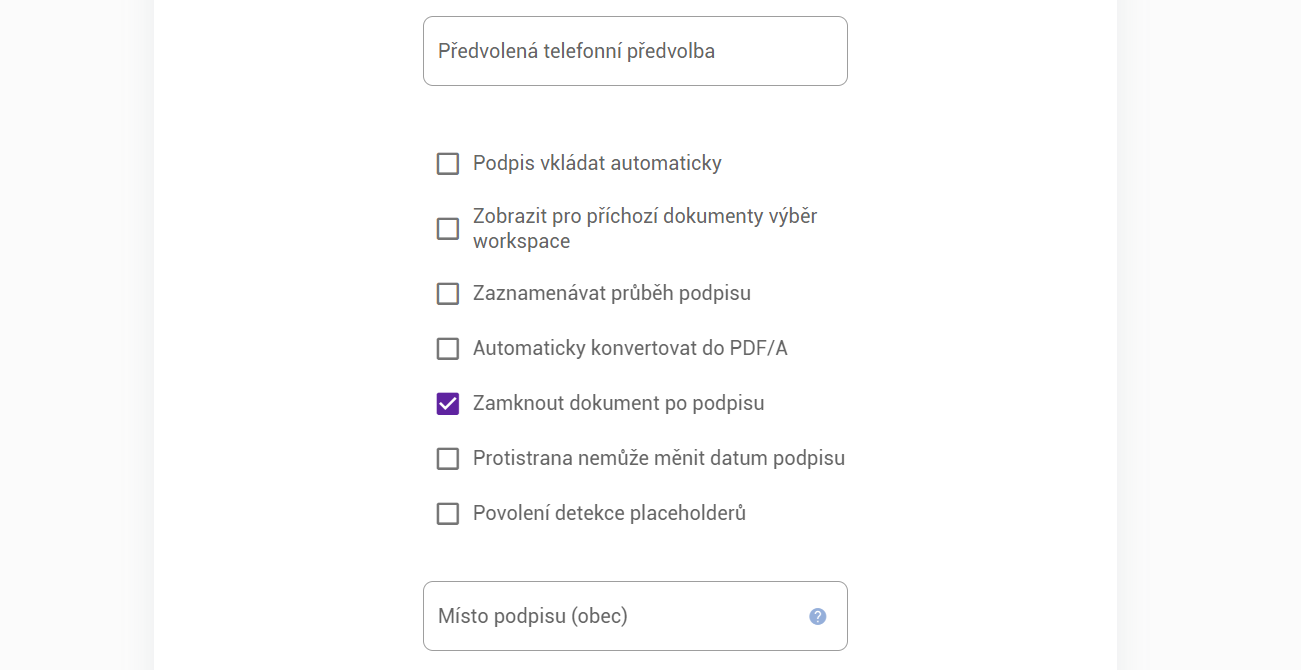
Task: Click the 'Zamknout dokument po podpisu' label text
Action: [x=618, y=403]
